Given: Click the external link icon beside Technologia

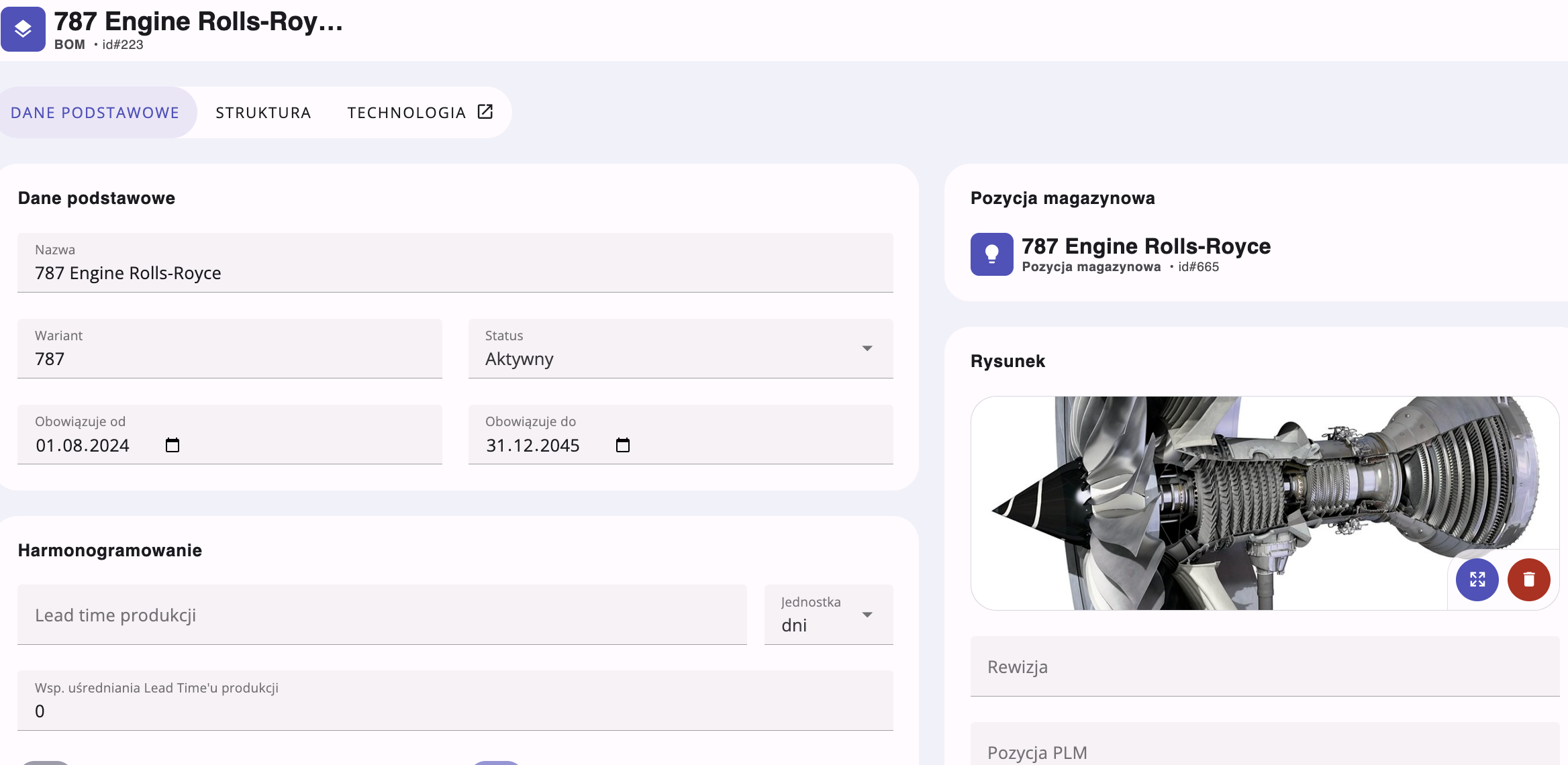Looking at the screenshot, I should [x=485, y=112].
